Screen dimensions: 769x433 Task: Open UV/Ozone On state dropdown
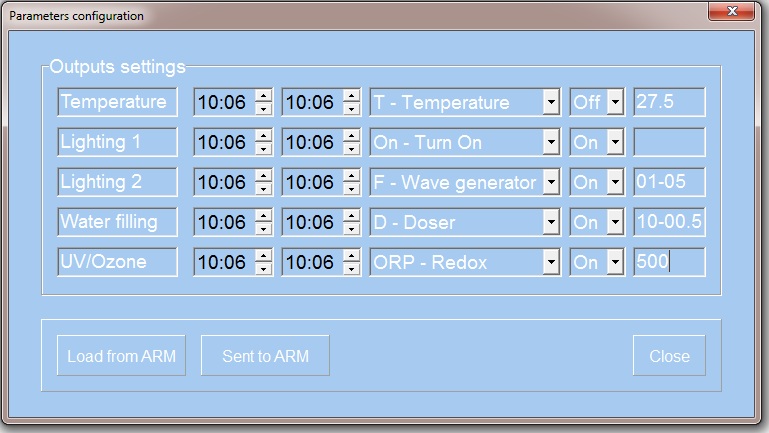(x=614, y=262)
